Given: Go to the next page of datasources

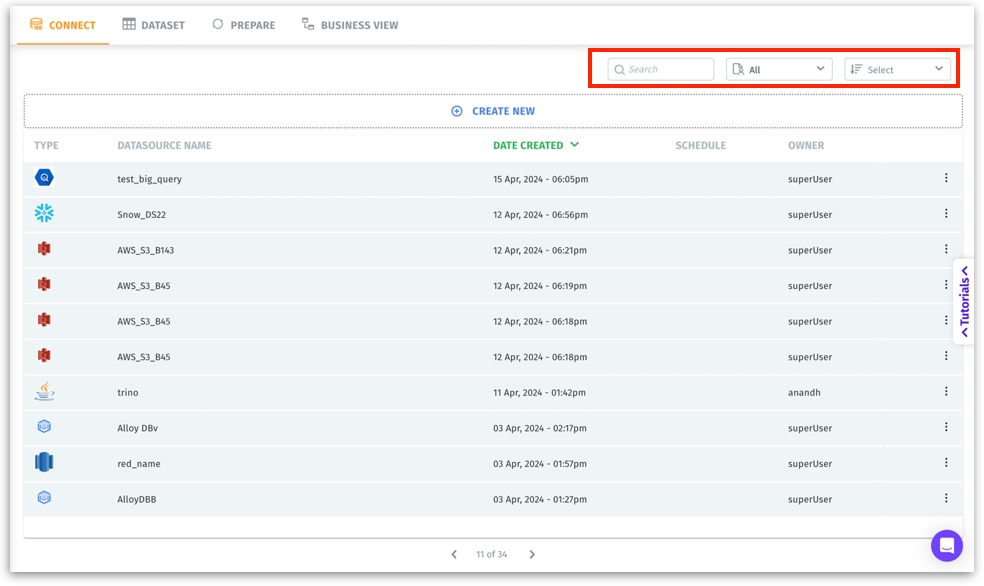Looking at the screenshot, I should [532, 554].
